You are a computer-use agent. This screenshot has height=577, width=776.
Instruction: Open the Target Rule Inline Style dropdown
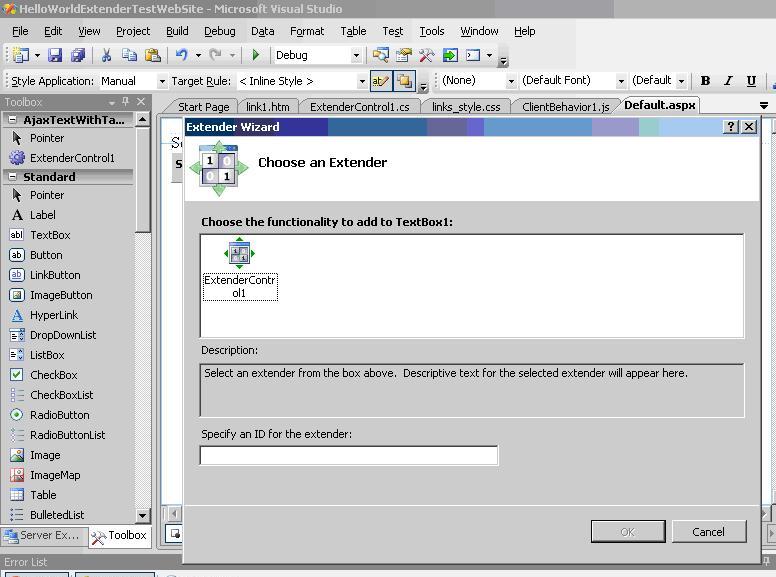coord(362,81)
